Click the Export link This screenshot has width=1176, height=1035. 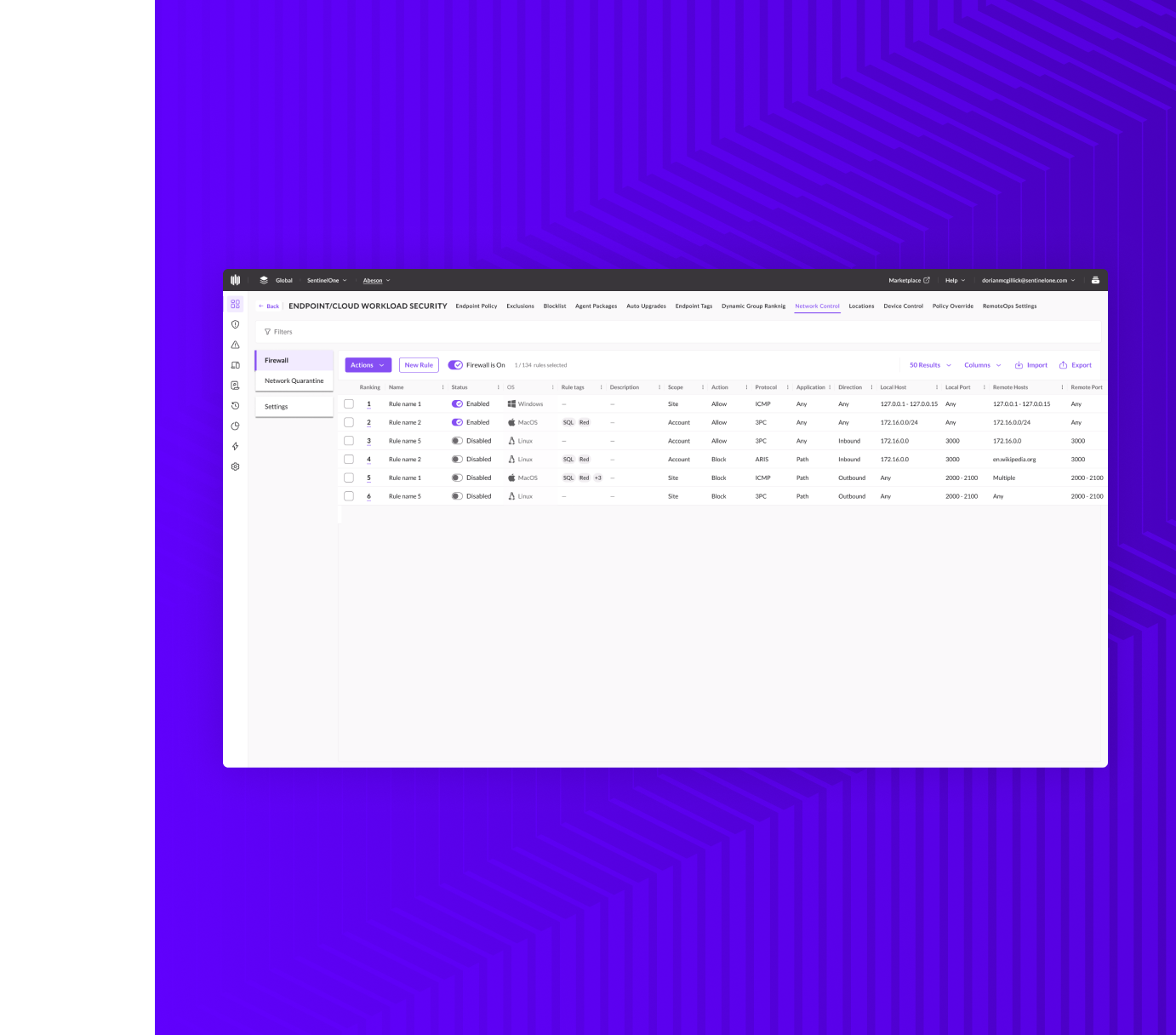point(1075,364)
